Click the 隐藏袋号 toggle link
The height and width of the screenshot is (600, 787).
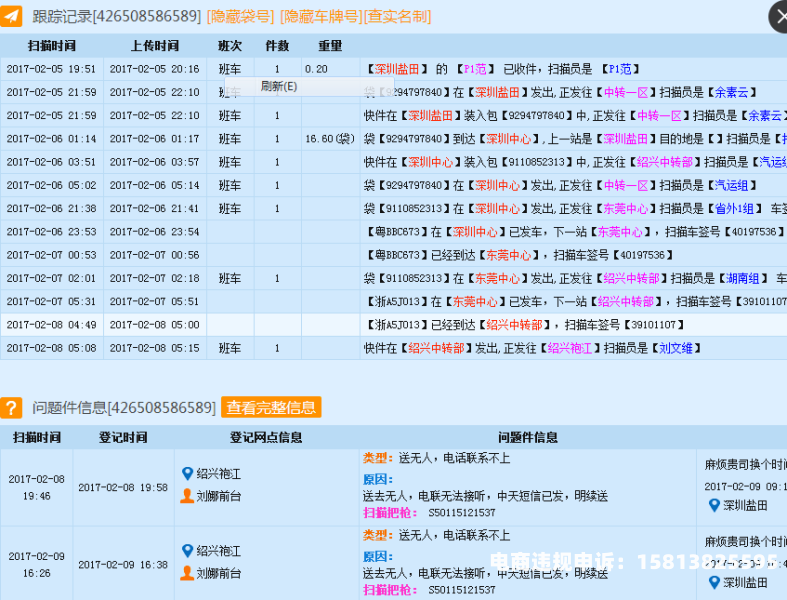tap(240, 17)
